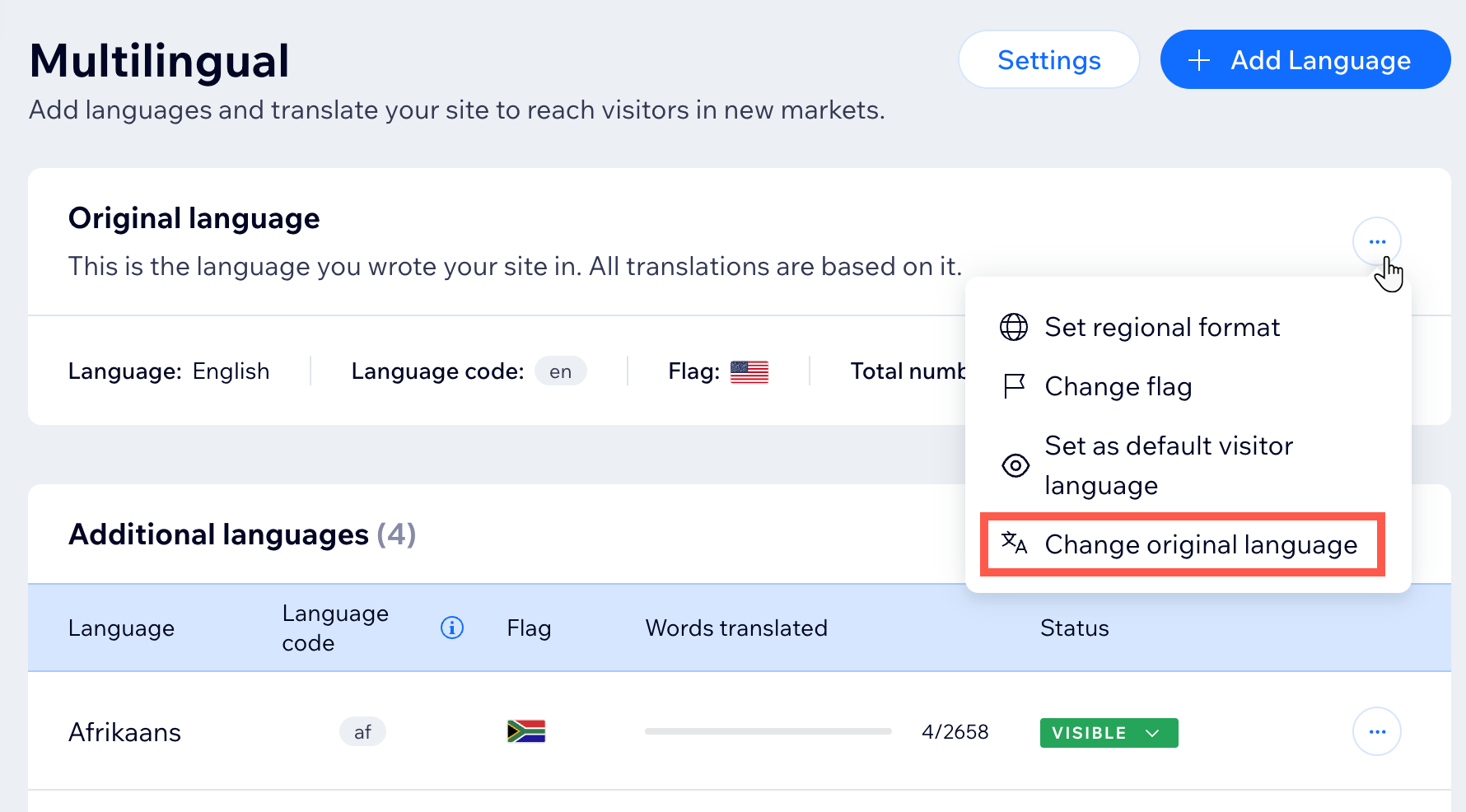Image resolution: width=1466 pixels, height=812 pixels.
Task: Open the Original language more actions menu
Action: (x=1377, y=242)
